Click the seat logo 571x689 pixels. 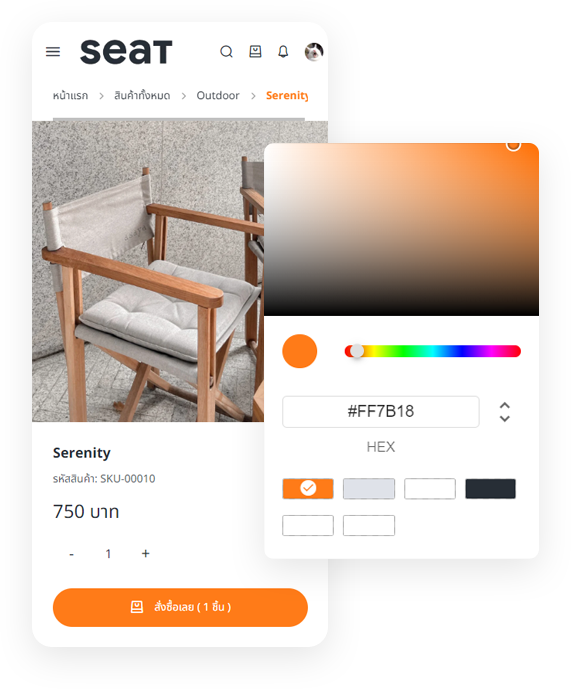click(x=126, y=52)
